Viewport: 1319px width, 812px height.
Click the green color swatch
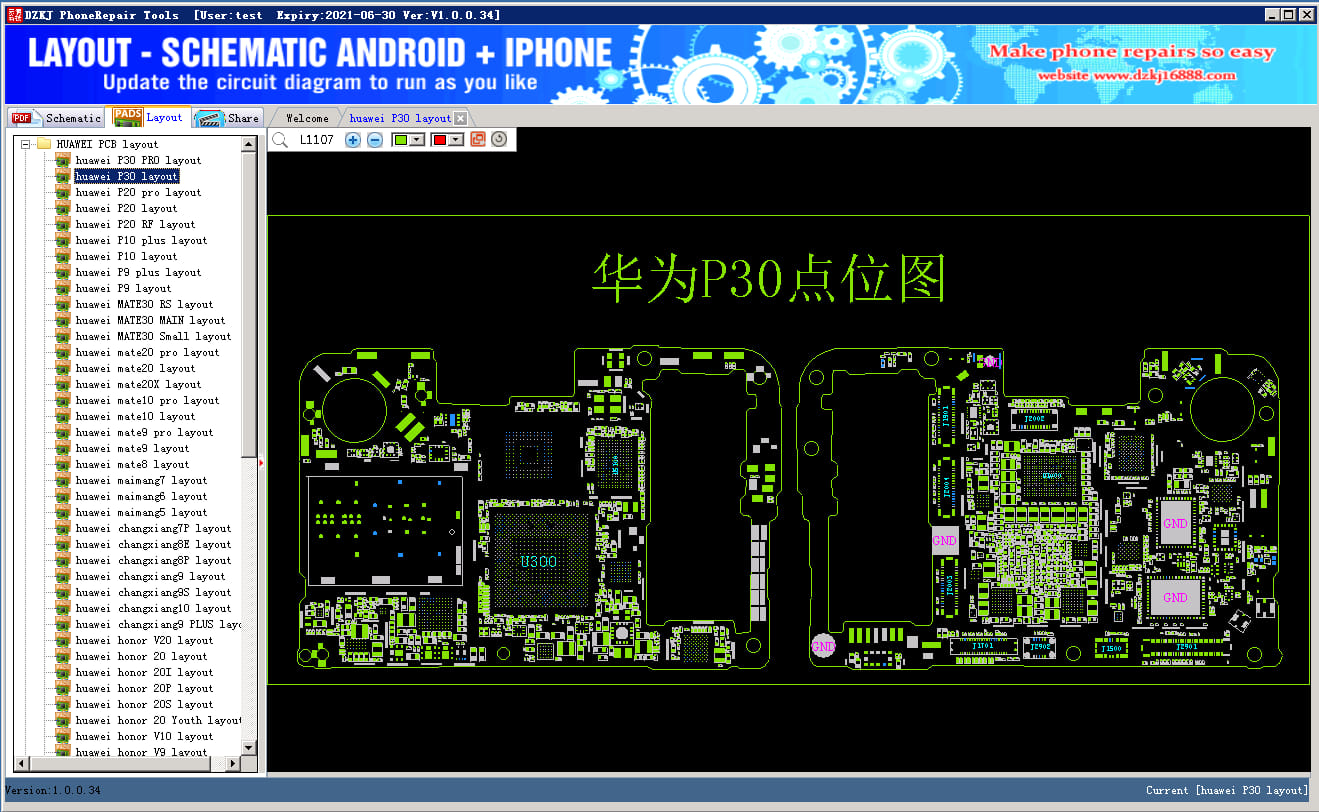401,140
